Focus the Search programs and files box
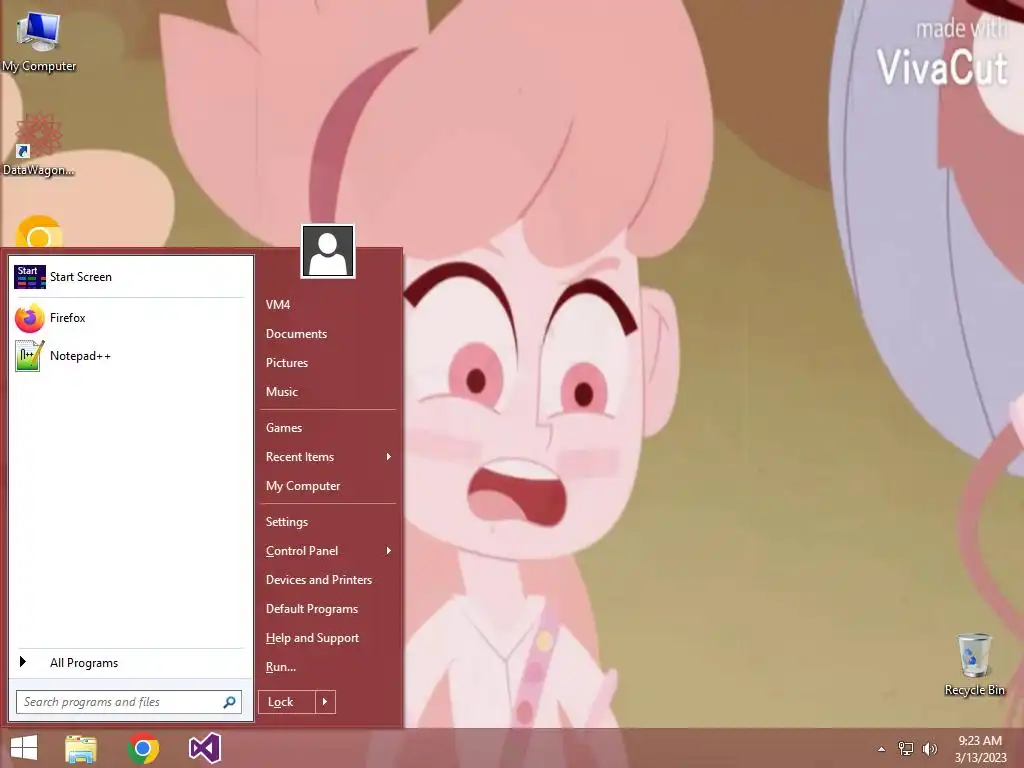This screenshot has width=1024, height=768. tap(129, 702)
